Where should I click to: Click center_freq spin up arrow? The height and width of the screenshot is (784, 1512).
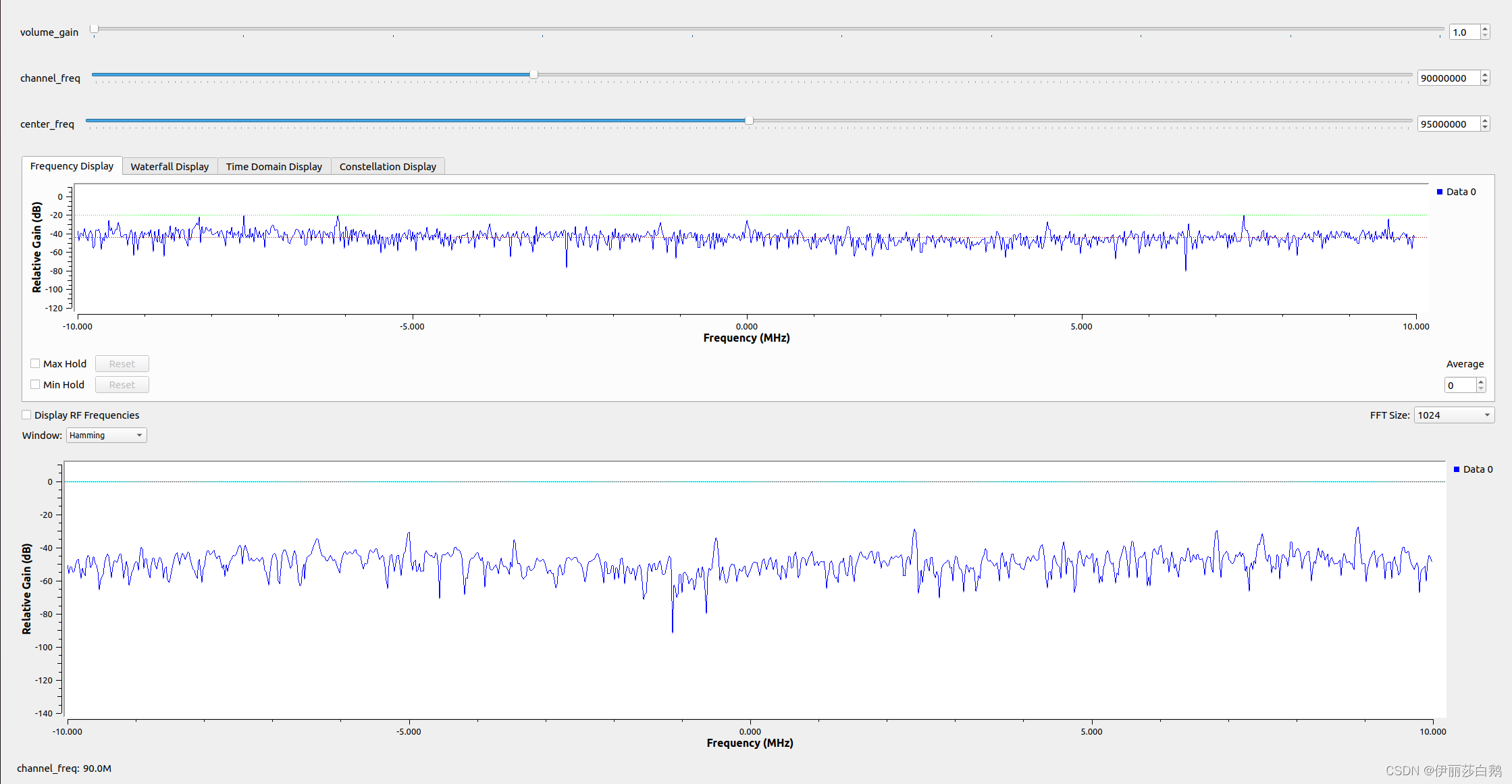click(x=1484, y=120)
